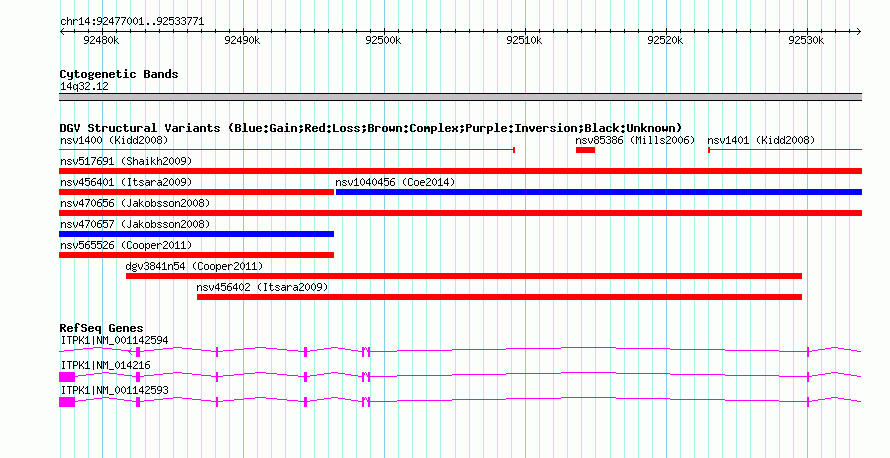The height and width of the screenshot is (458, 890).
Task: Select the ITPK1|NM_014216 large terminal exon block
Action: 67,377
